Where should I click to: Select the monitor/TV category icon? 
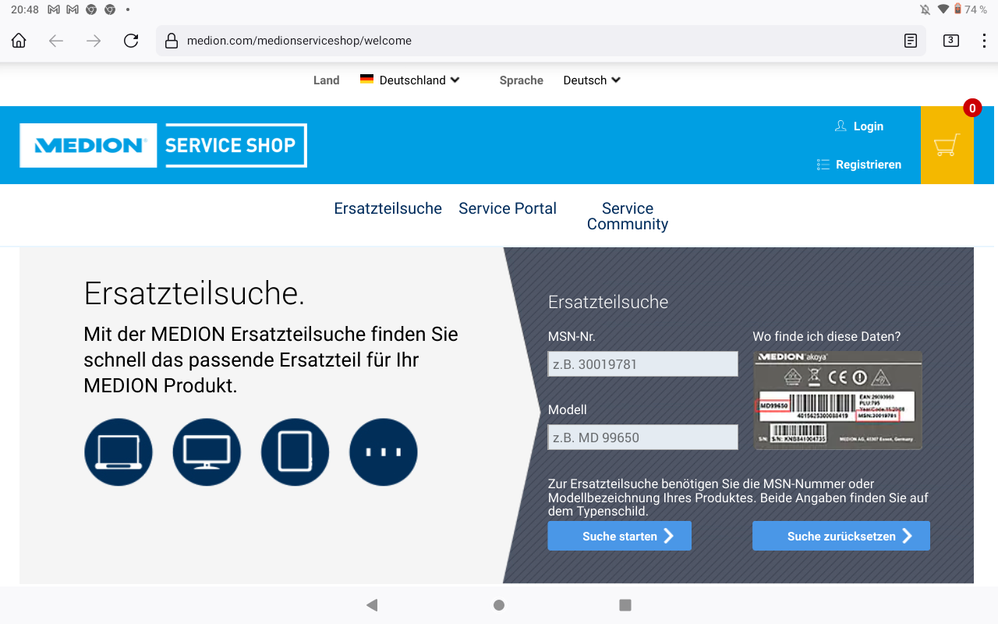coord(207,452)
